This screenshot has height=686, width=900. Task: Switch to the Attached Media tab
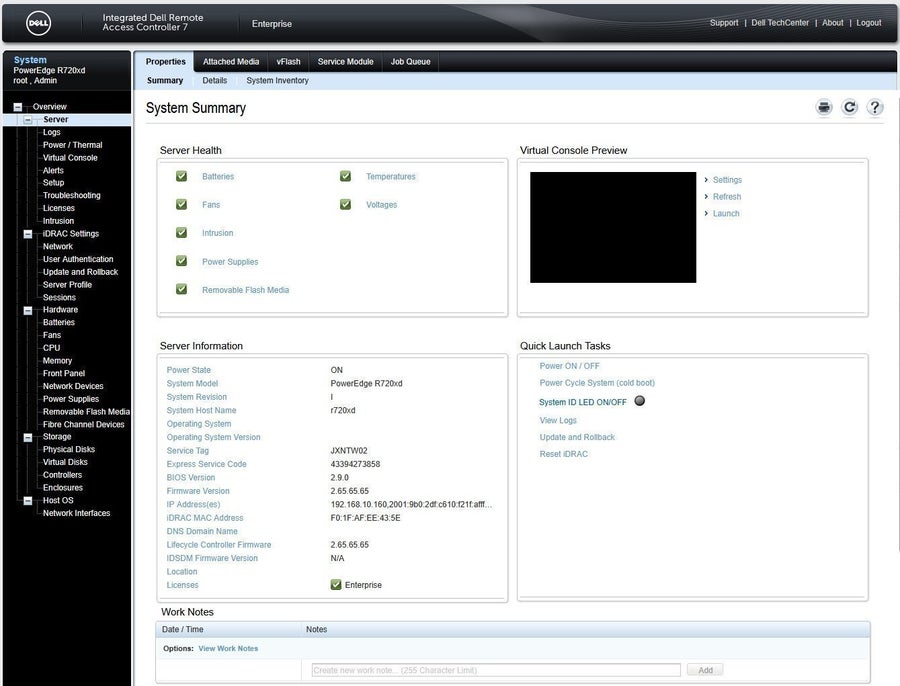pos(231,61)
